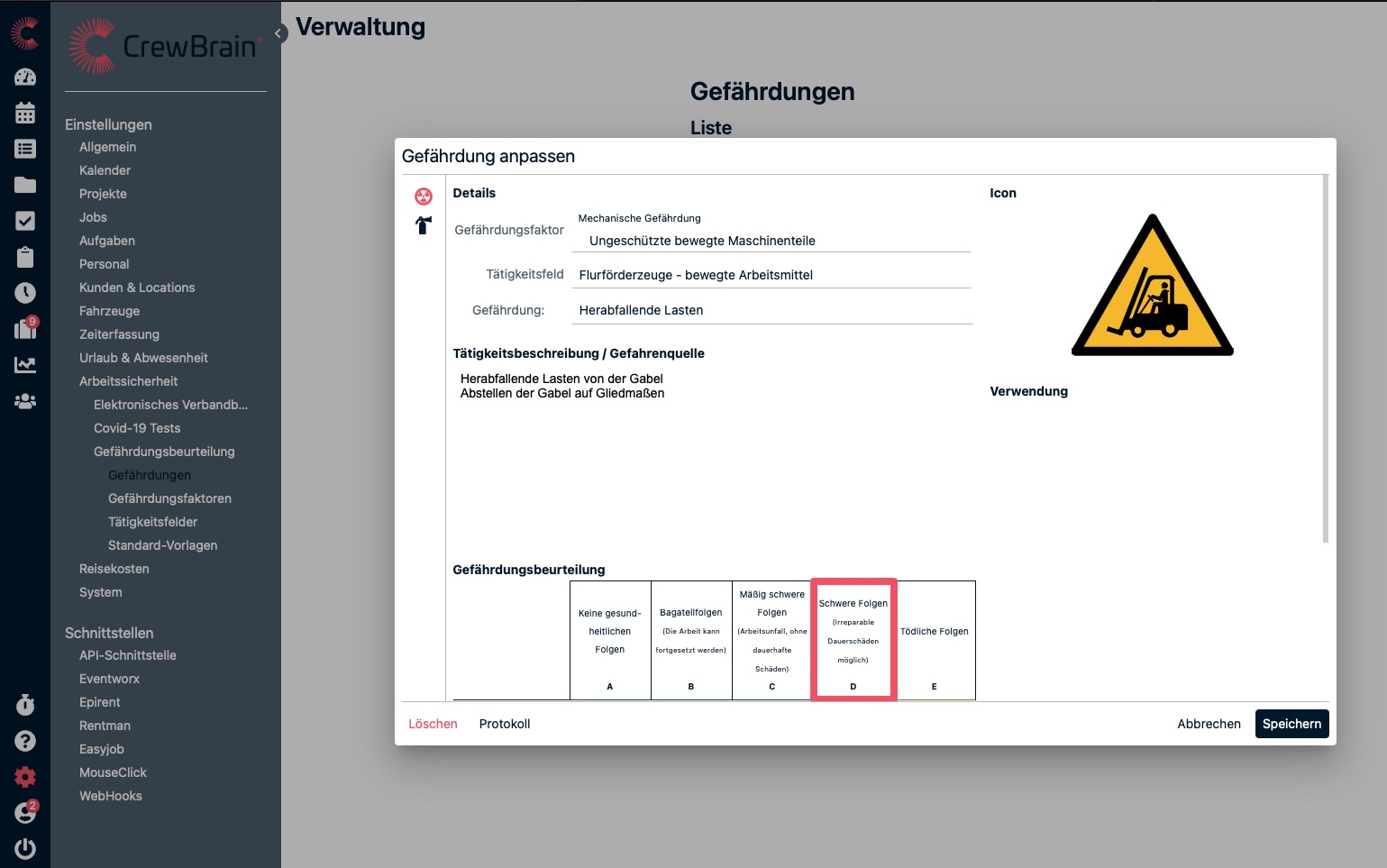Open the suitcase icon with 9 badge

pyautogui.click(x=25, y=328)
